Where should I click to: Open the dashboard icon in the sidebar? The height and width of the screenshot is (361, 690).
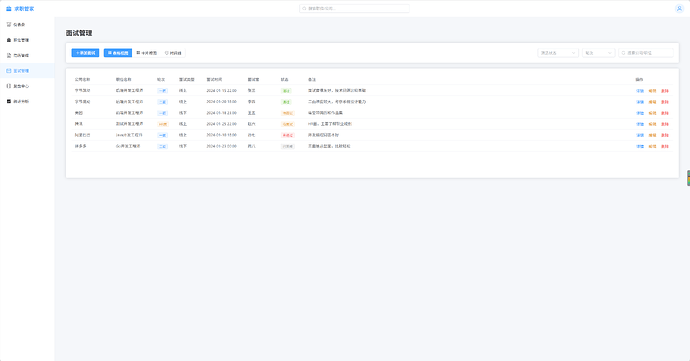[x=9, y=25]
